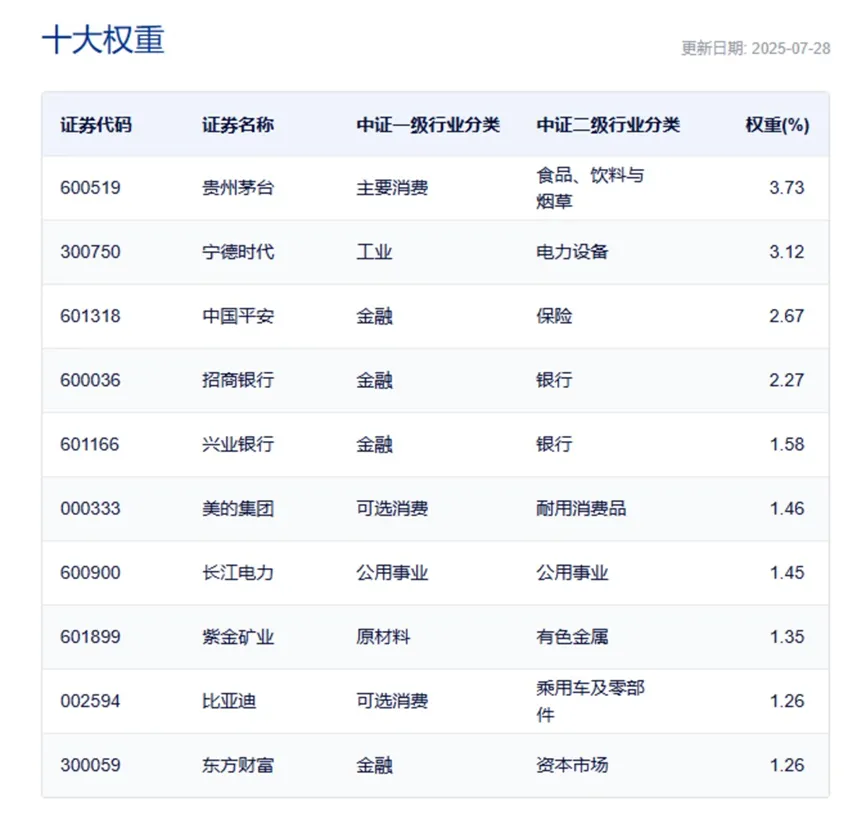Viewport: 866px width, 820px height.
Task: Select security code 601318
Action: click(x=90, y=316)
